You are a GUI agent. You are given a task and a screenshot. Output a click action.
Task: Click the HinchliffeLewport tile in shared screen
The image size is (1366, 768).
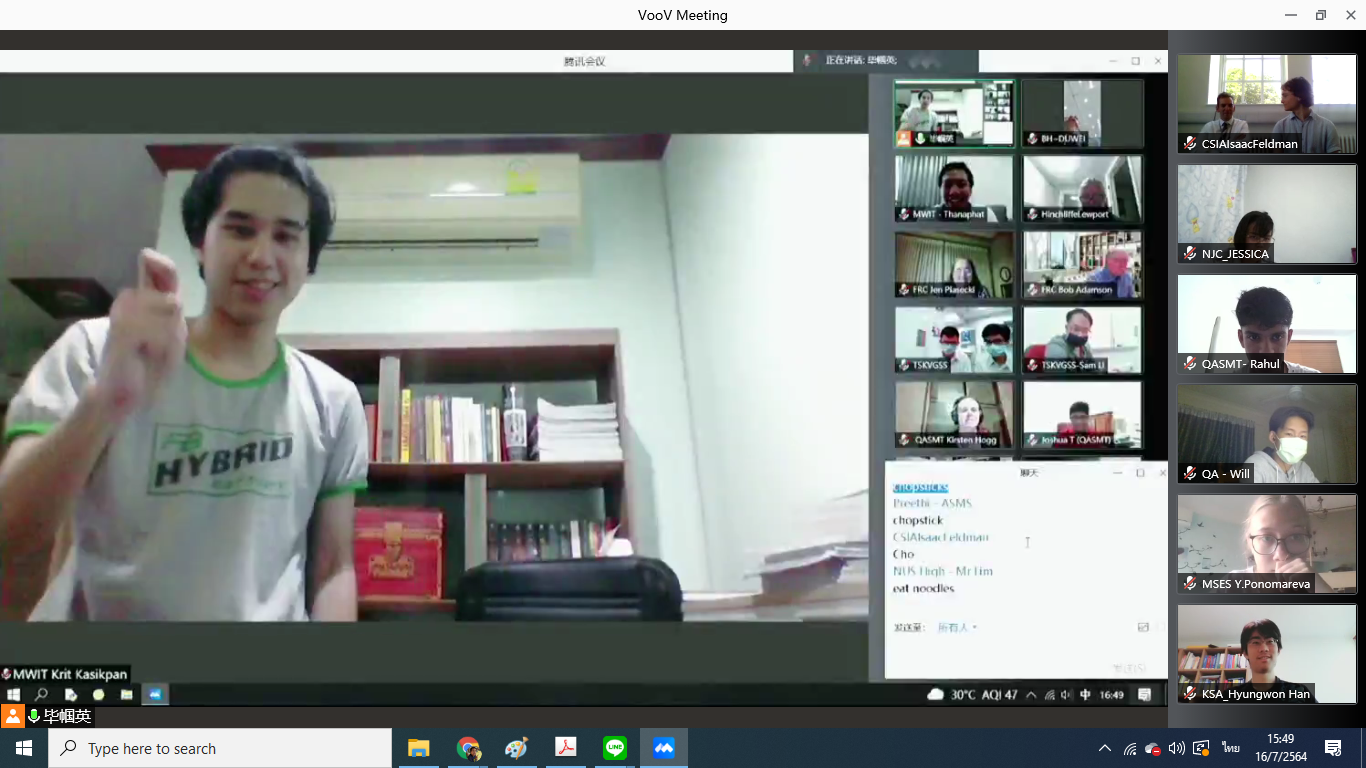coord(1082,188)
